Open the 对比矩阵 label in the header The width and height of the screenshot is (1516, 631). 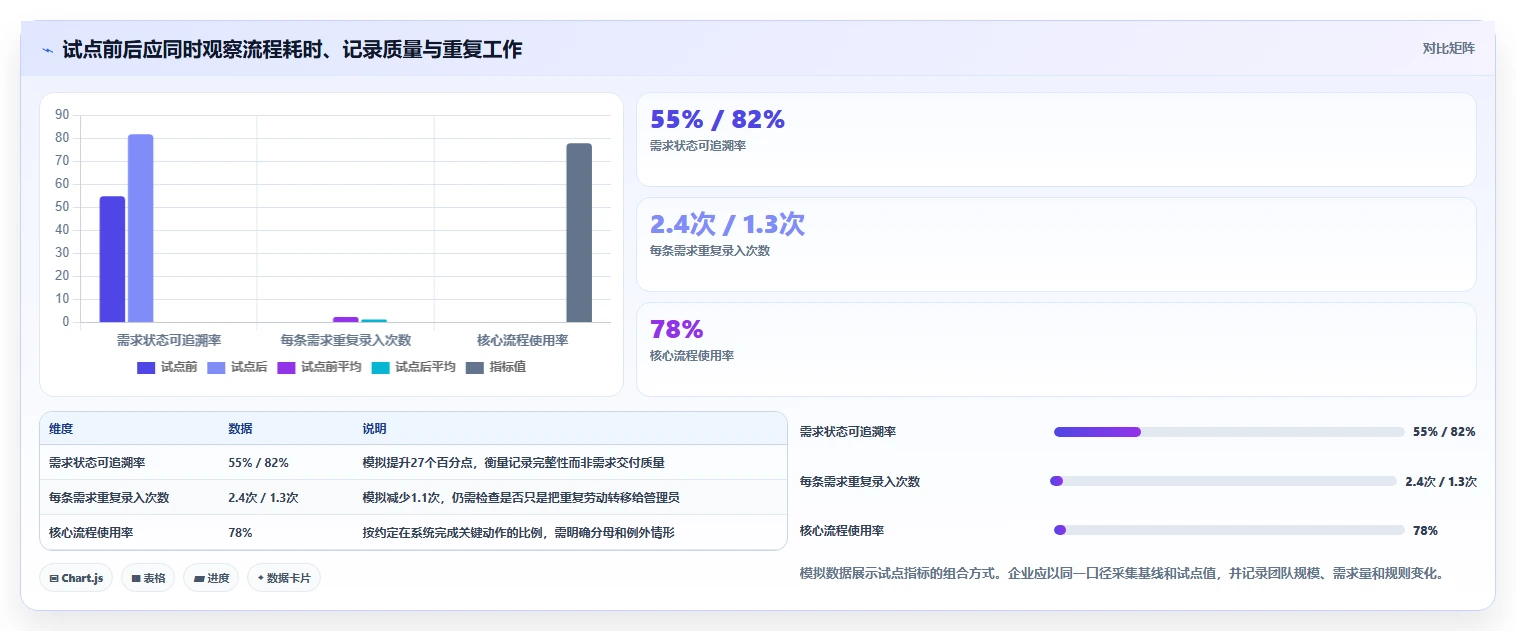coord(1448,48)
